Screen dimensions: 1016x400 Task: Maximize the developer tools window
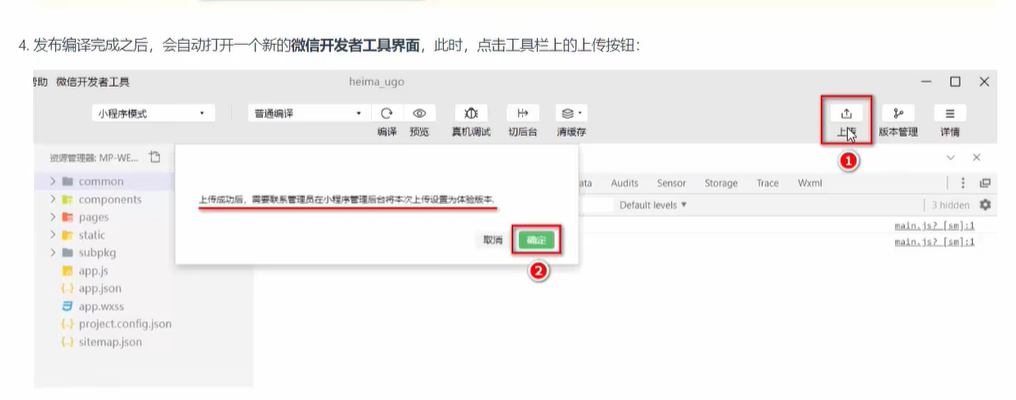tap(955, 82)
